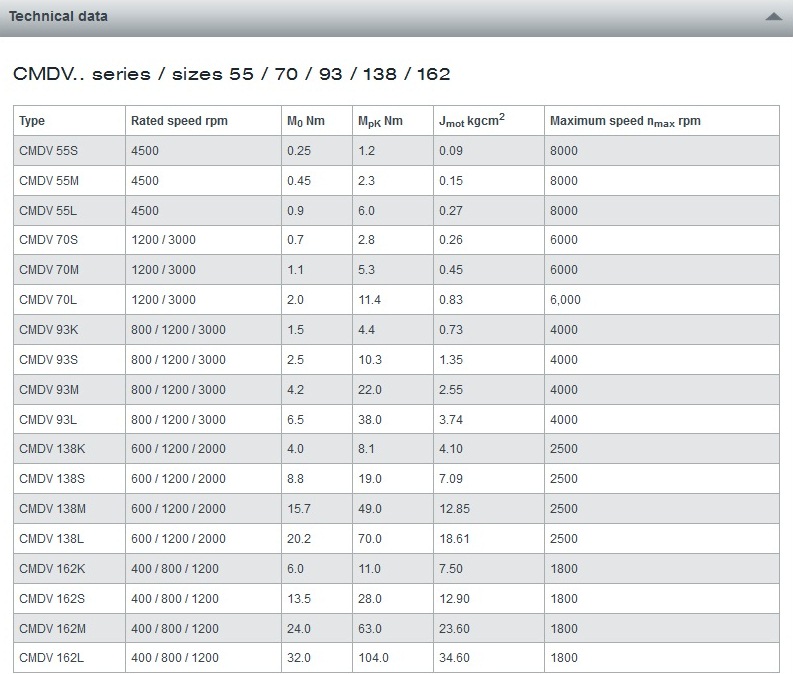The width and height of the screenshot is (793, 674).
Task: Click the 34.60 Jmot value for CMDV 162L
Action: [x=454, y=657]
